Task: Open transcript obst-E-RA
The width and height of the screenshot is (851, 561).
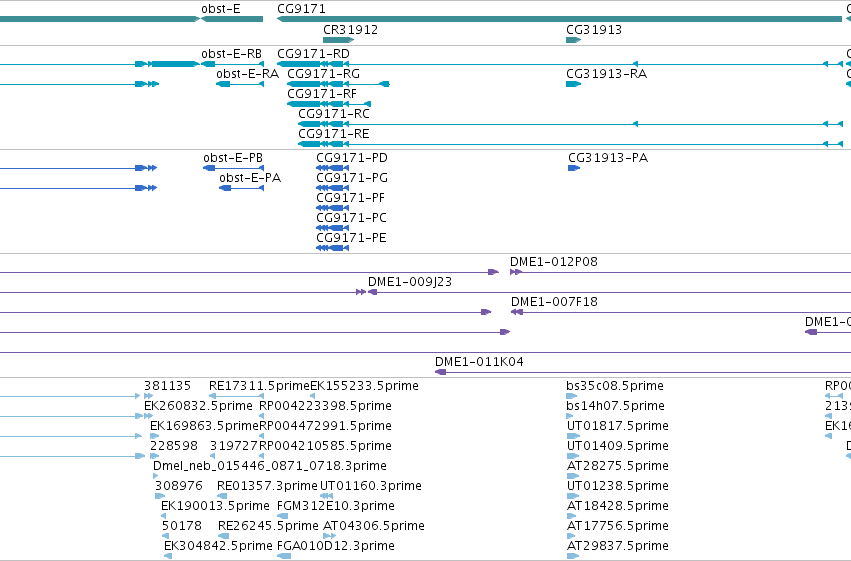Action: pyautogui.click(x=247, y=74)
